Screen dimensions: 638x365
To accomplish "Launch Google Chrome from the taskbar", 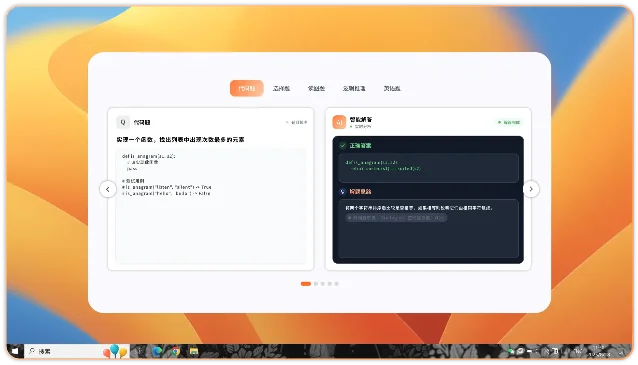I will [x=175, y=351].
